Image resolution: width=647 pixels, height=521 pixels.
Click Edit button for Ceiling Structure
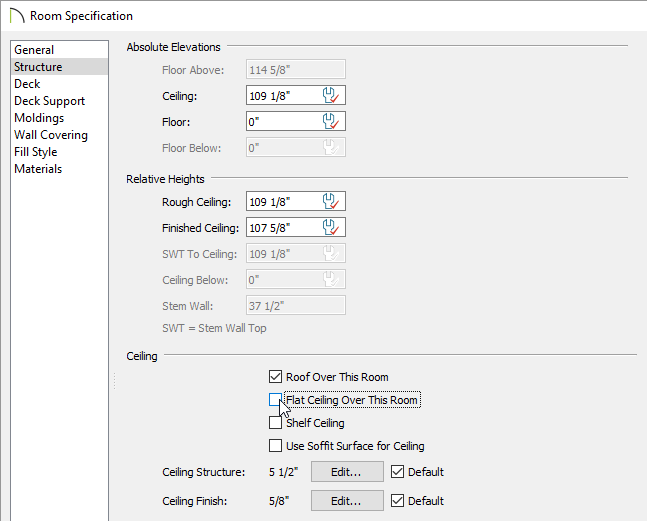point(347,471)
